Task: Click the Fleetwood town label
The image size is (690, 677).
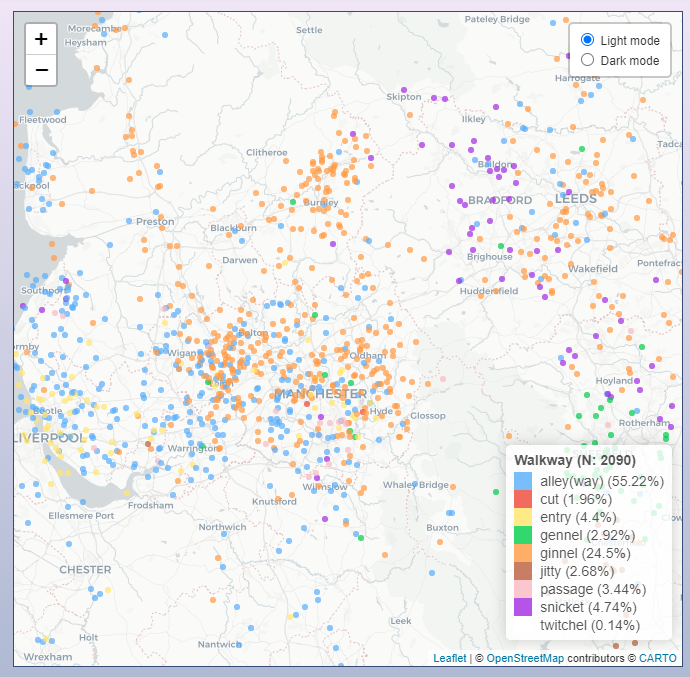Action: tap(43, 120)
